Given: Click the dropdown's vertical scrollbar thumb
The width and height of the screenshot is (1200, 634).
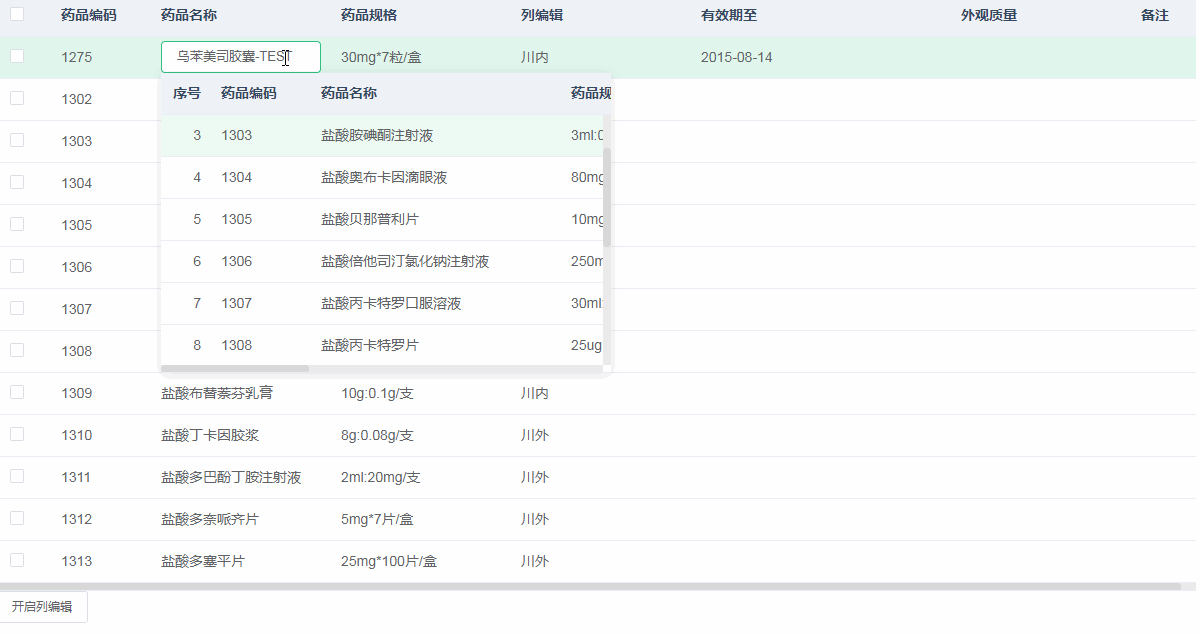Looking at the screenshot, I should (x=607, y=196).
